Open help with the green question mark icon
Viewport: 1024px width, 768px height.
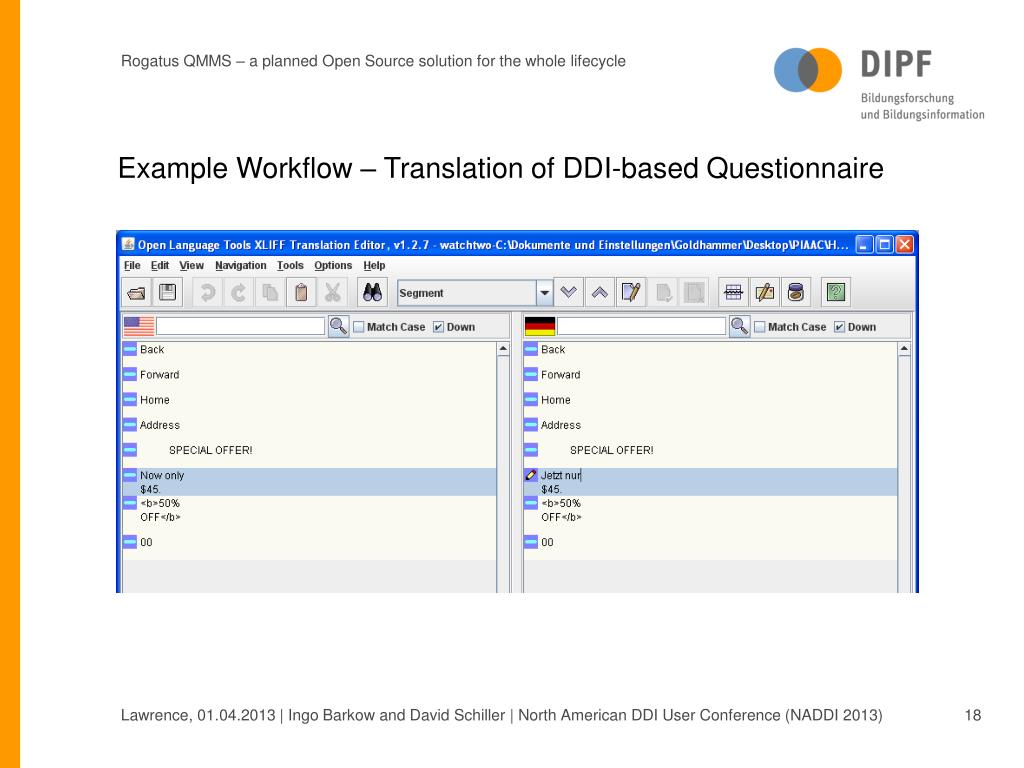[x=836, y=293]
